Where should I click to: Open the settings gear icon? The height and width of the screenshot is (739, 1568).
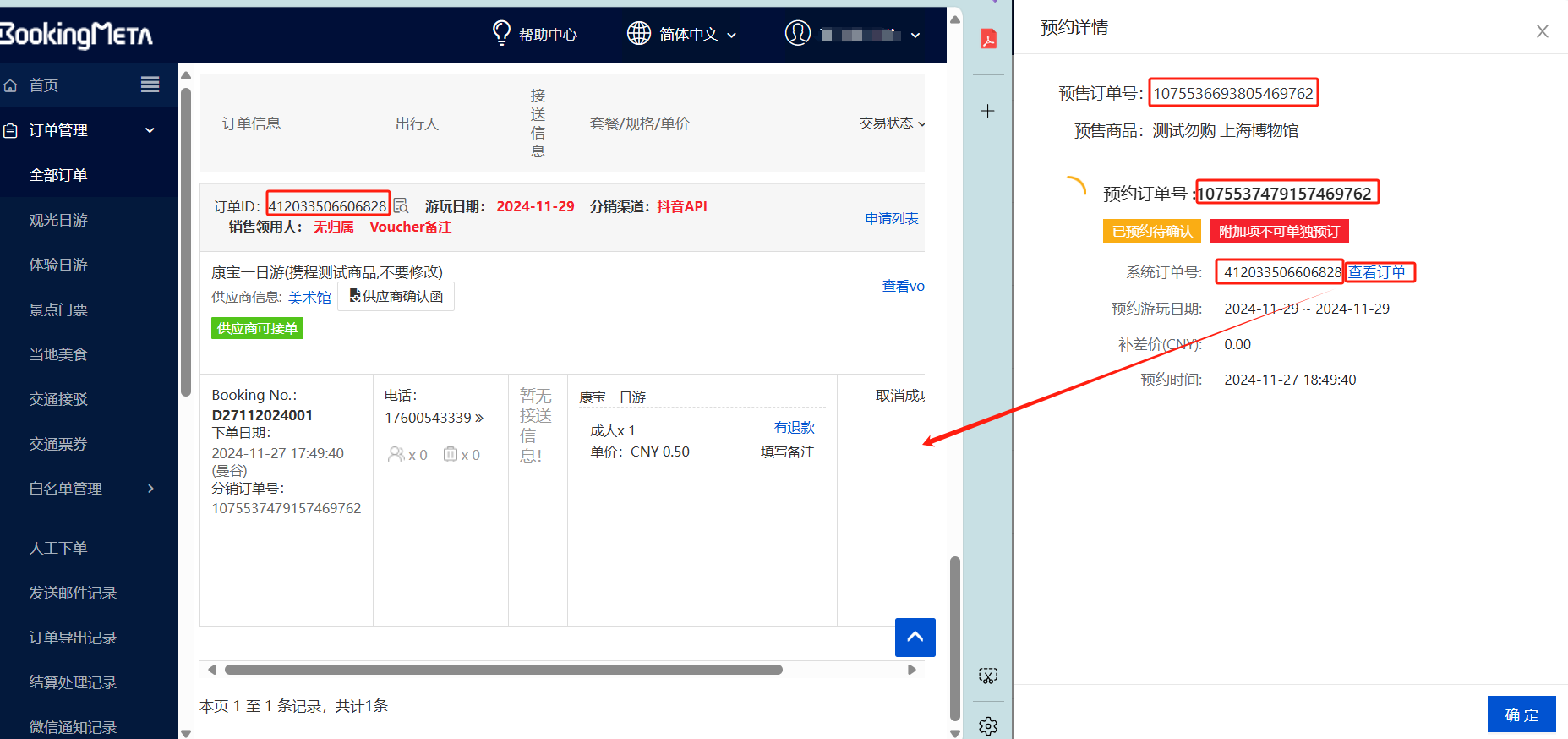click(988, 725)
